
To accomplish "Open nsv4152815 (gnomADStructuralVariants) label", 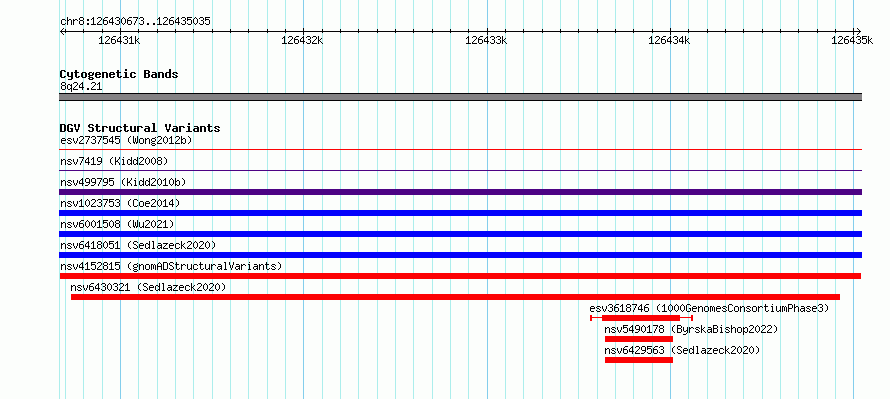I will (x=171, y=266).
